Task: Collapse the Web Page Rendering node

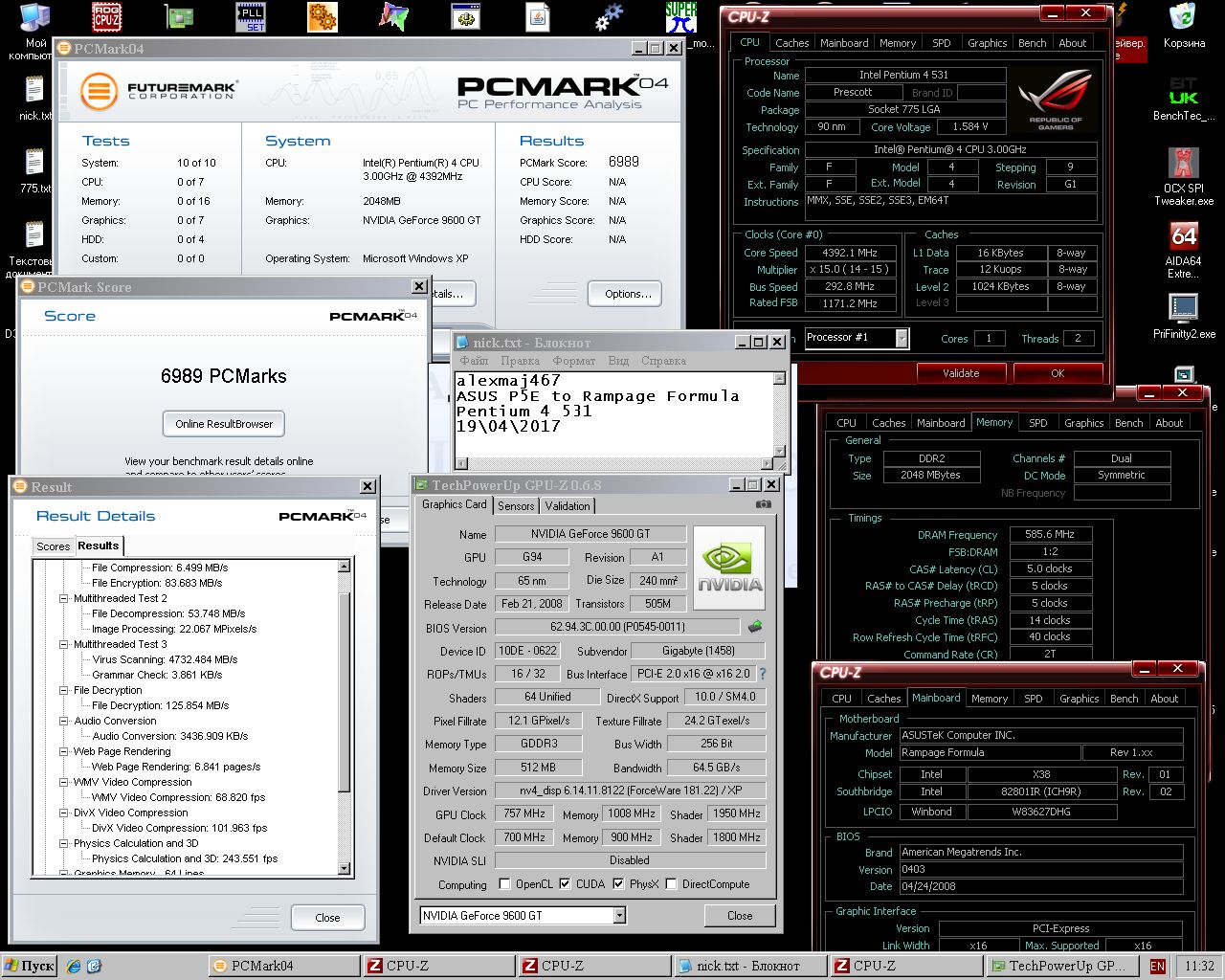Action: click(64, 751)
